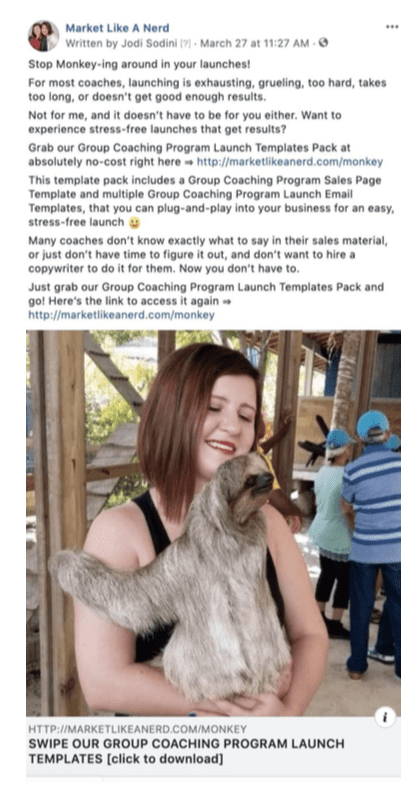Open the marketlikeanerd.com/monkey link after 'right here'
Image resolution: width=405 pixels, height=789 pixels.
290,162
